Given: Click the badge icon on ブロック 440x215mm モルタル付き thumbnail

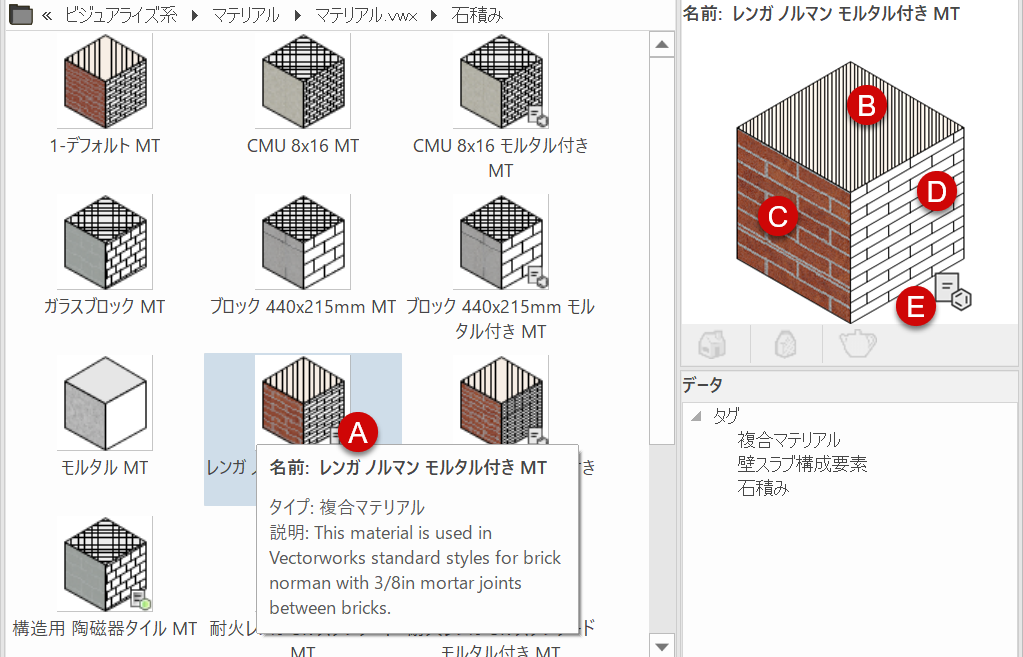Looking at the screenshot, I should [x=538, y=275].
